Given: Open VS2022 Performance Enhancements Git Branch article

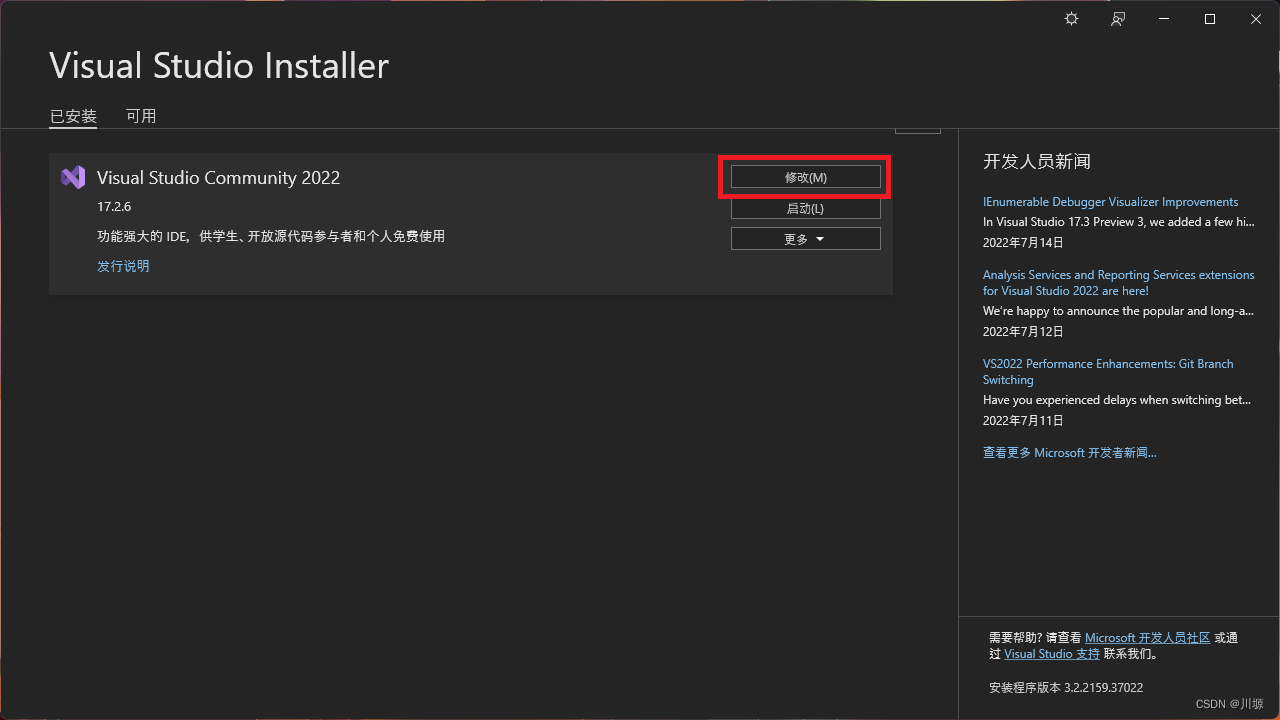Looking at the screenshot, I should [x=1108, y=371].
